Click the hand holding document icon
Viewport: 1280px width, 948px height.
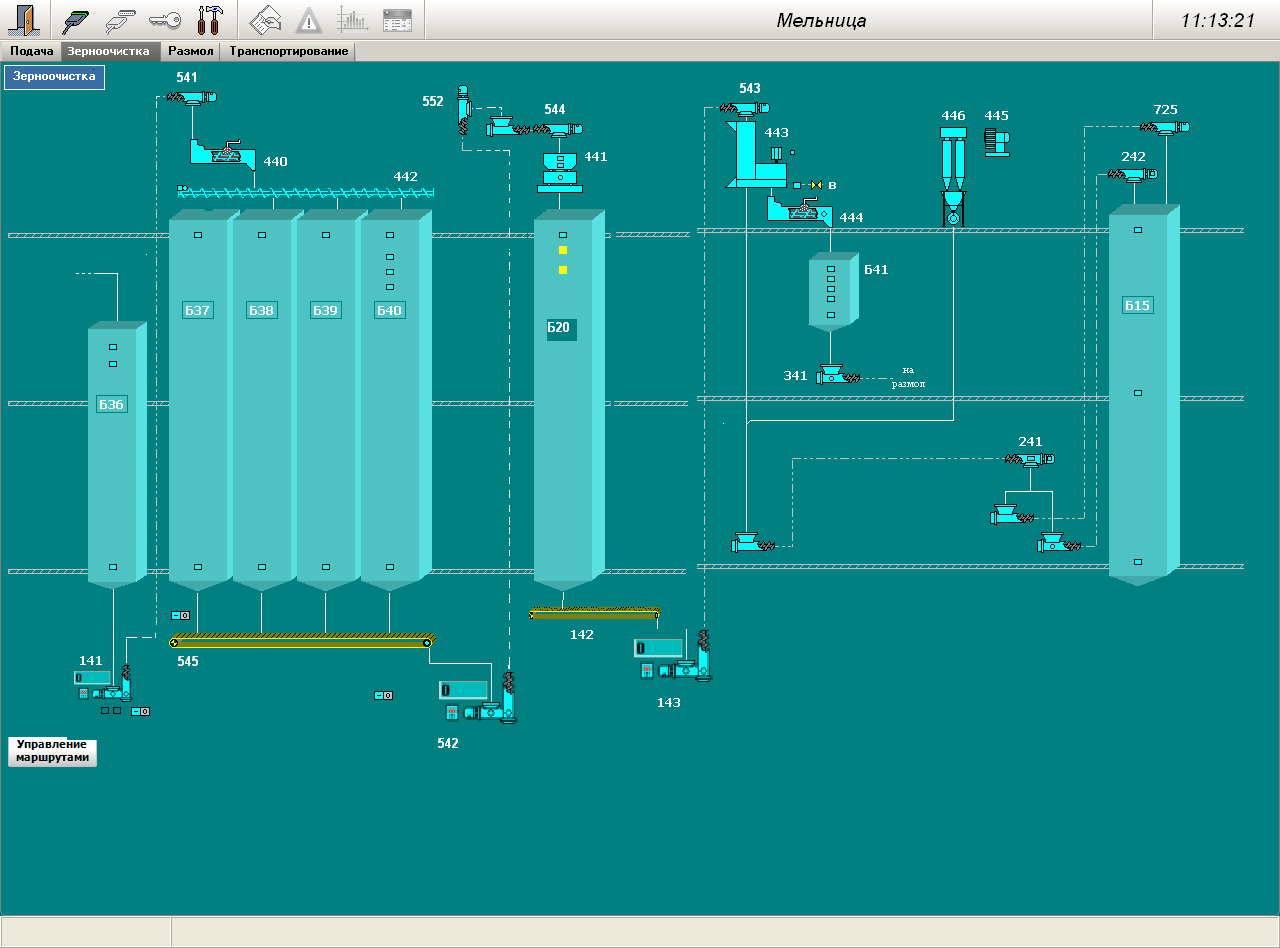(265, 19)
